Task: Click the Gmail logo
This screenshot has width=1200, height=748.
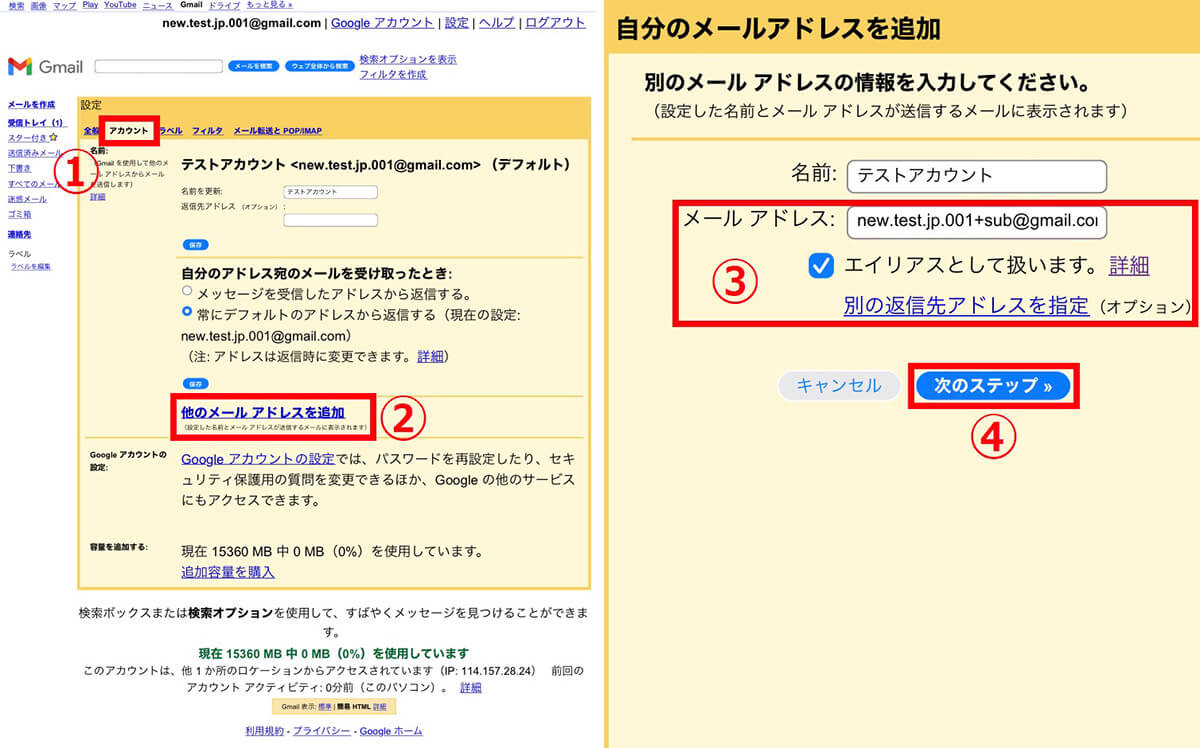Action: click(x=45, y=67)
